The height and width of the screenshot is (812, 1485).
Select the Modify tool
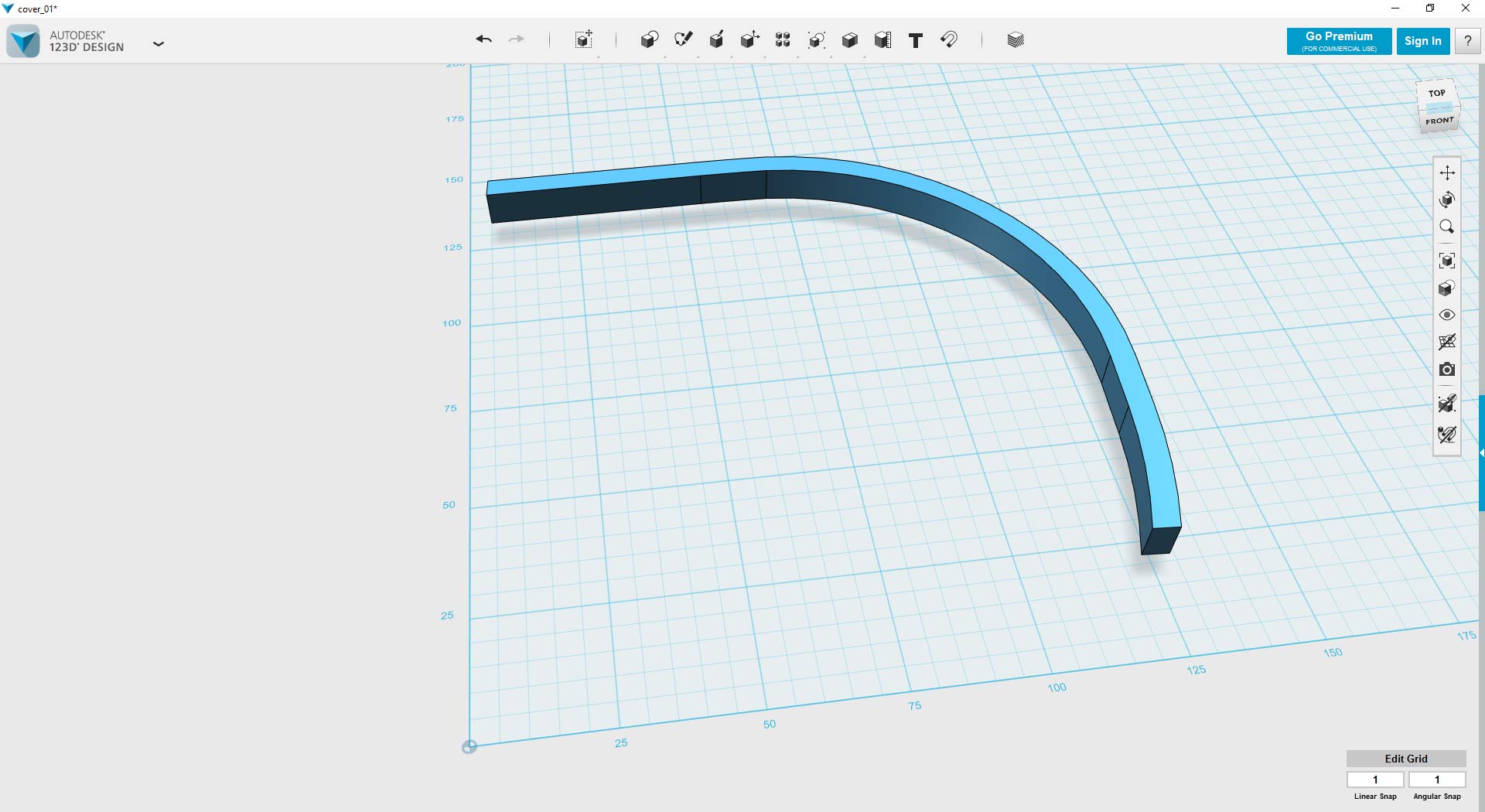[749, 39]
